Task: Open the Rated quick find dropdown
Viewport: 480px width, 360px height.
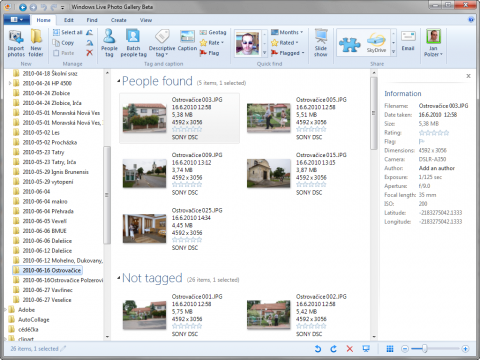Action: coord(284,43)
